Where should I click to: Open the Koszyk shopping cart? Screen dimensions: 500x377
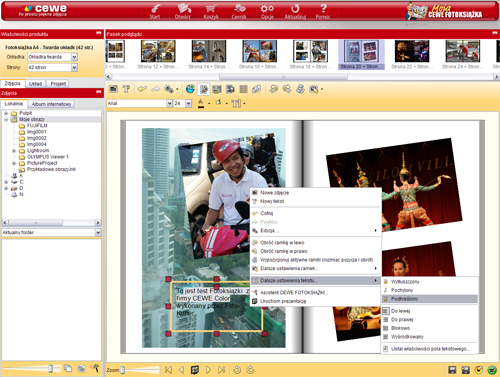211,11
